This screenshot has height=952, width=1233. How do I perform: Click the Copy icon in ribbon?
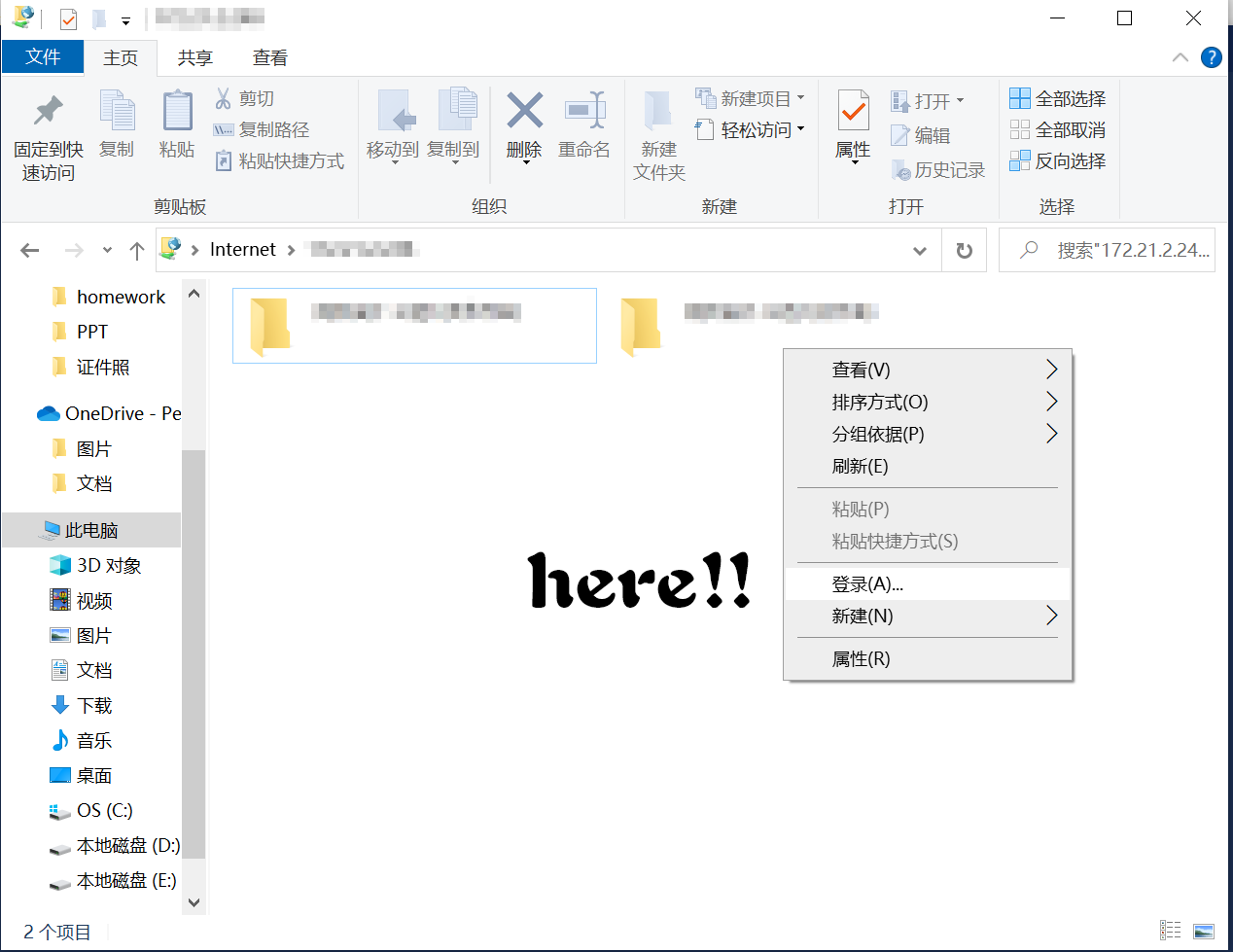click(x=117, y=111)
